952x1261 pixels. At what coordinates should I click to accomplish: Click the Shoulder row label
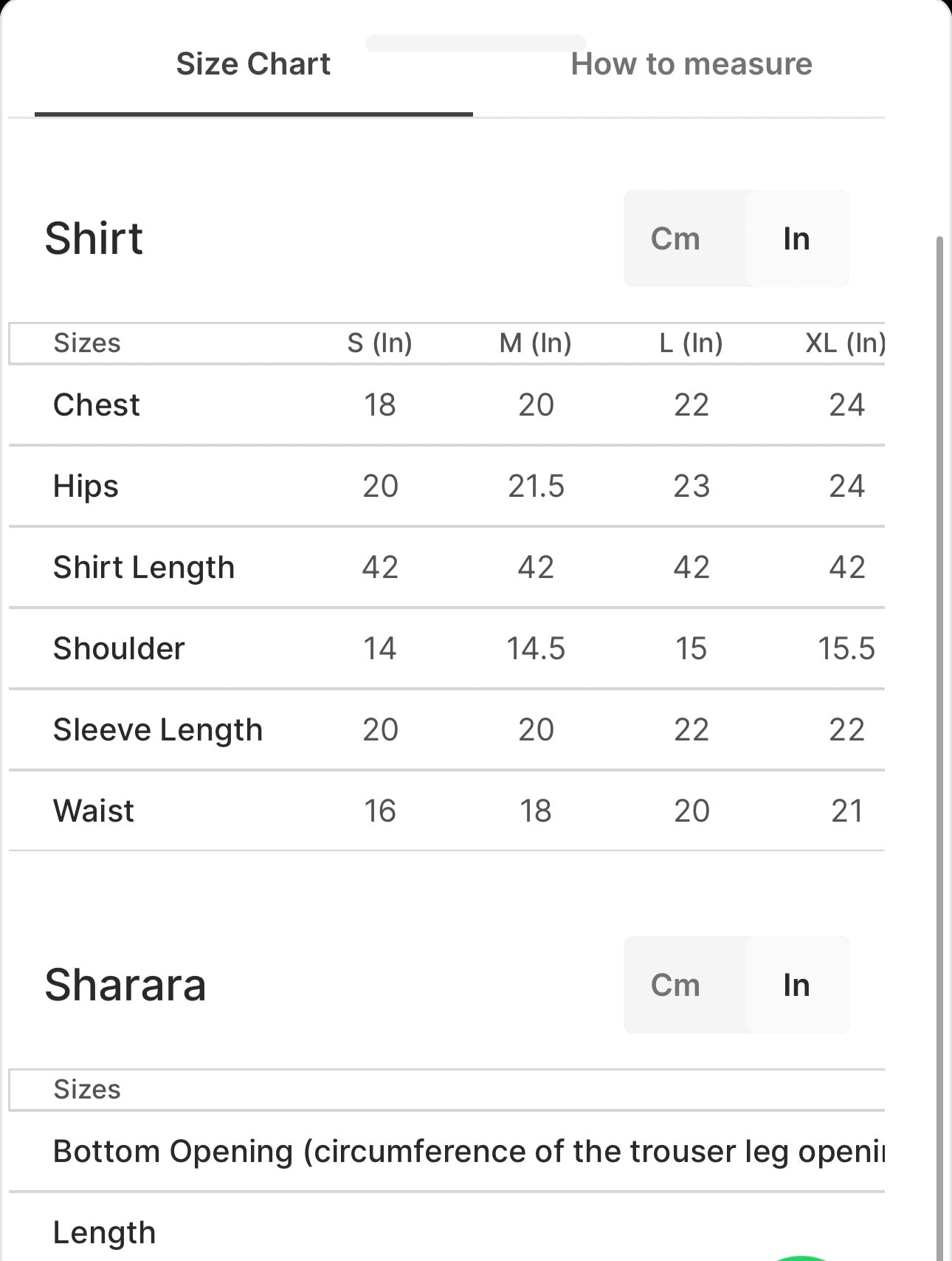click(119, 649)
